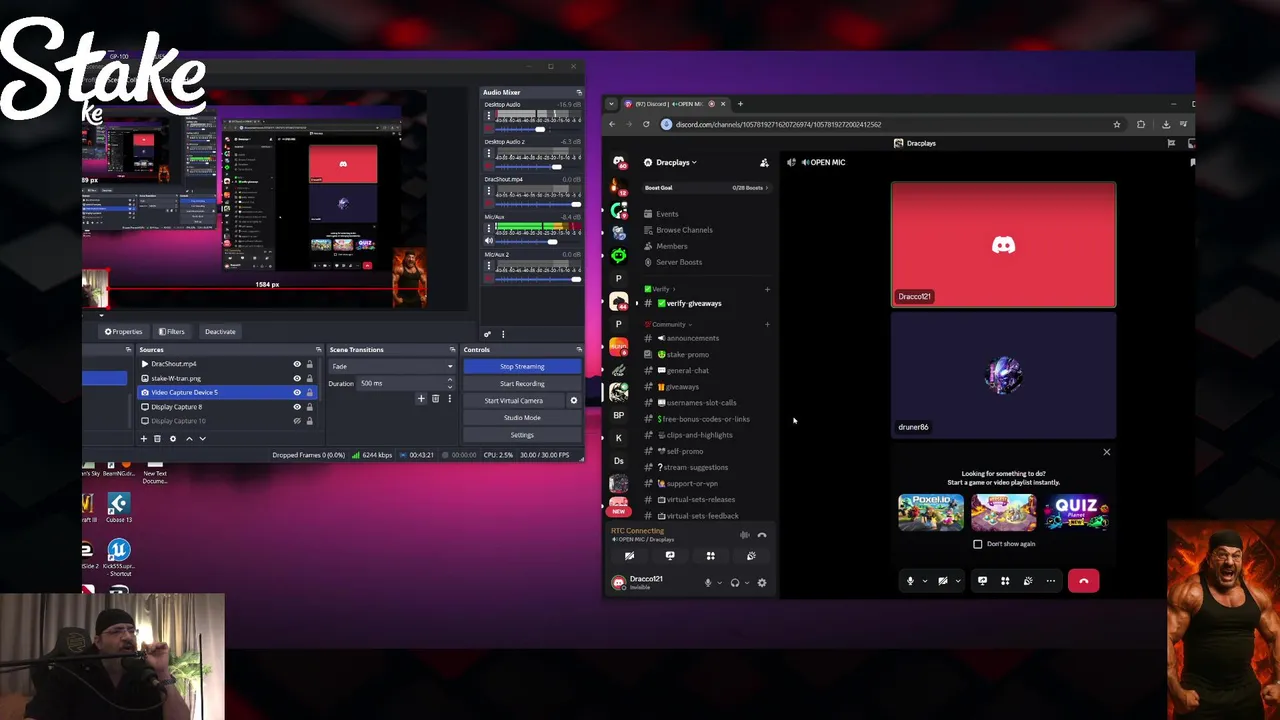Screen dimensions: 1280x720
Task: Move selected source up in Sources list
Action: point(189,438)
